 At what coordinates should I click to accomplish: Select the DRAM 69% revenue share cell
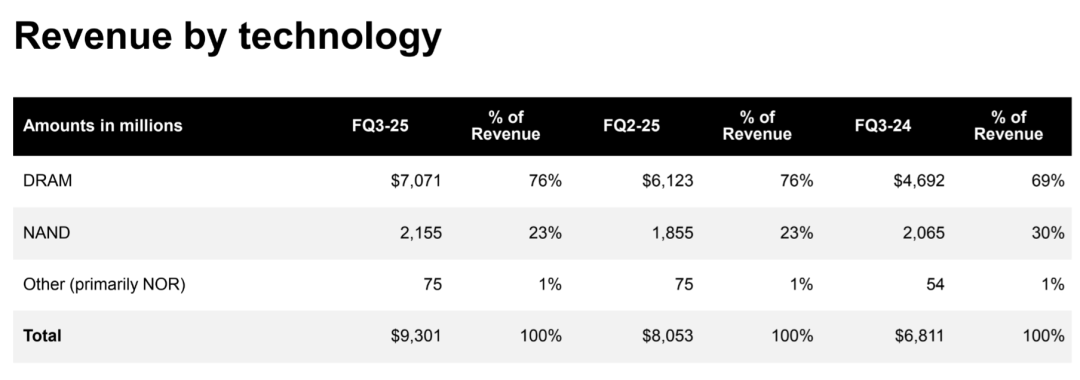(x=1048, y=181)
